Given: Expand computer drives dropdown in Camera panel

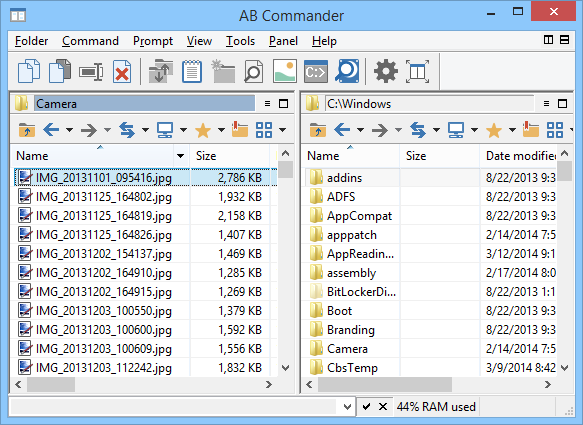Looking at the screenshot, I should tap(183, 130).
